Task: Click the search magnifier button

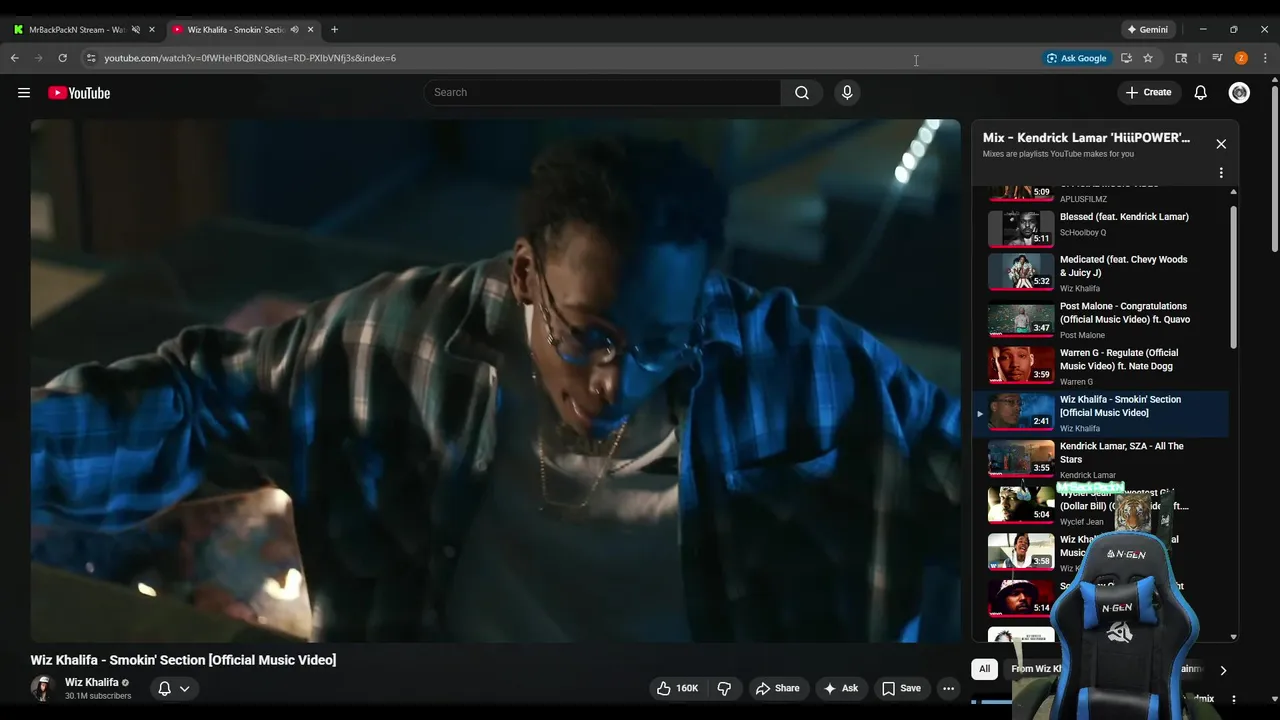Action: [x=802, y=92]
